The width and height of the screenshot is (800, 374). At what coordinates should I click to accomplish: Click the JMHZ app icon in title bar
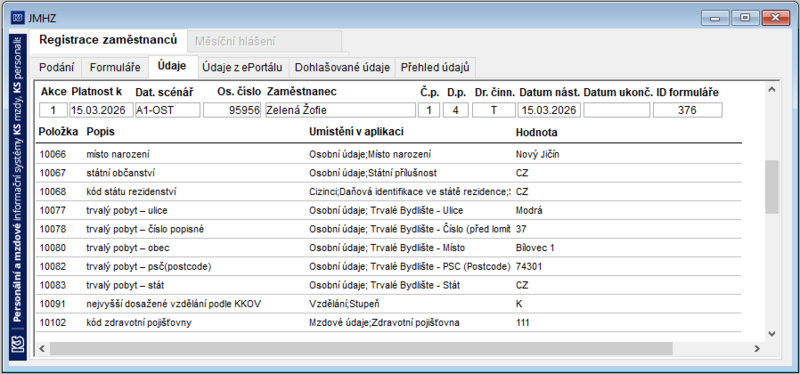(17, 18)
